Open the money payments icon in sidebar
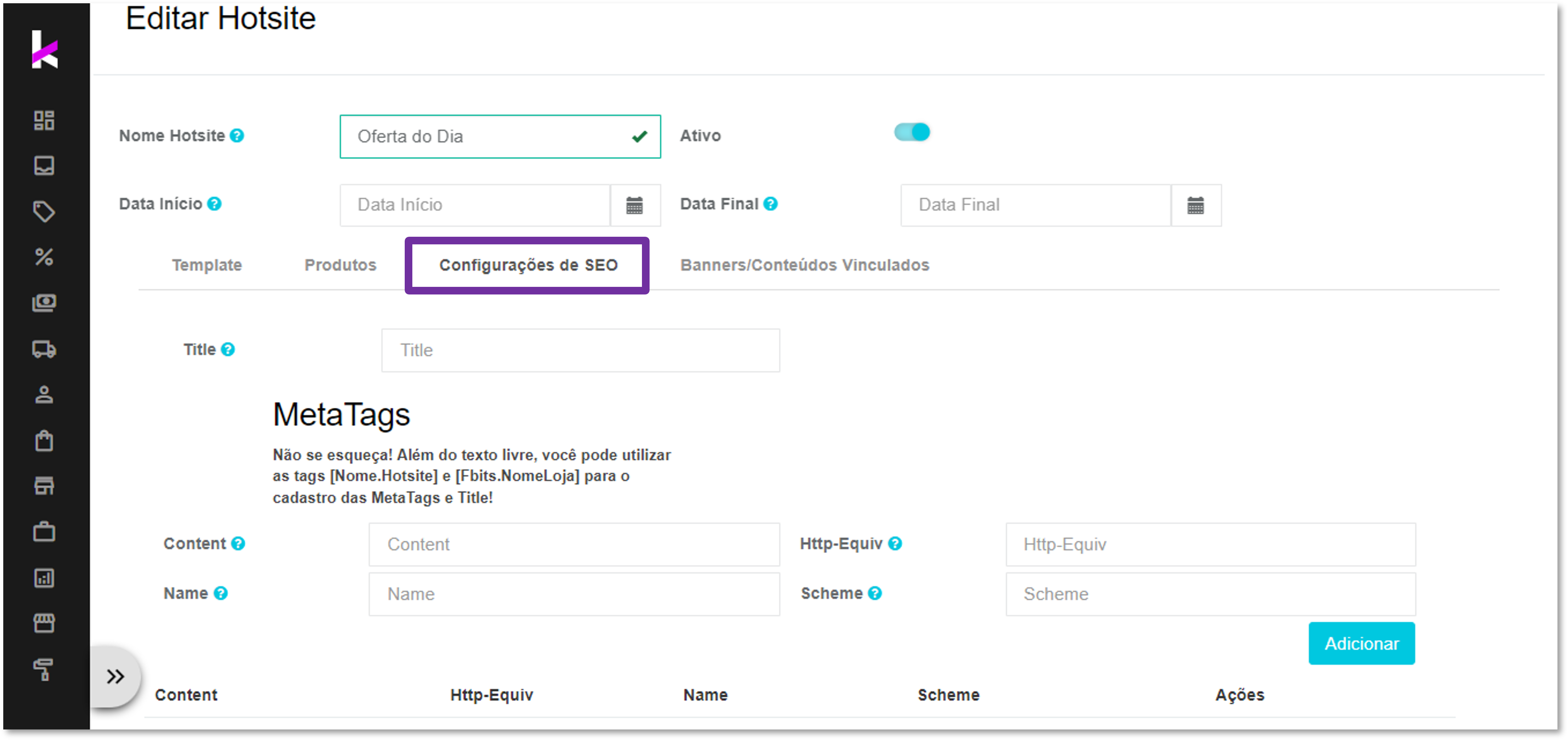The height and width of the screenshot is (740, 1568). pos(44,303)
